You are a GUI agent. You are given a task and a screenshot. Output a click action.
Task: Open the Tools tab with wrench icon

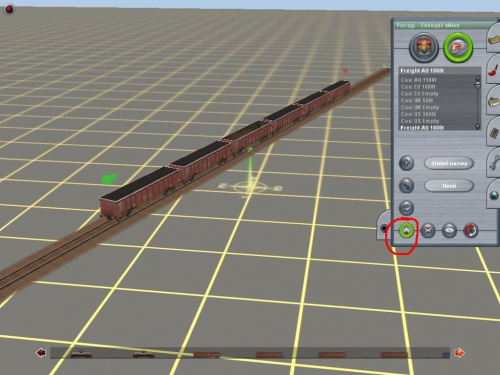click(x=494, y=163)
